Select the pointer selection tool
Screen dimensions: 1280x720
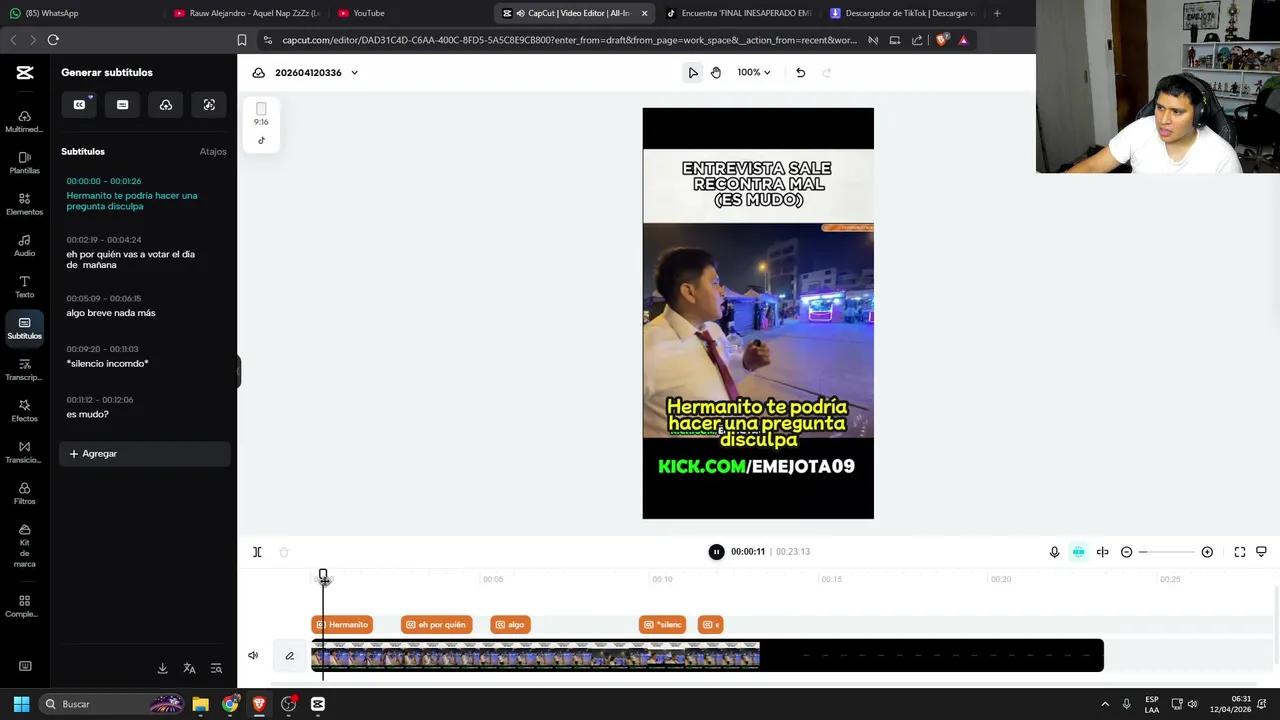[x=693, y=72]
